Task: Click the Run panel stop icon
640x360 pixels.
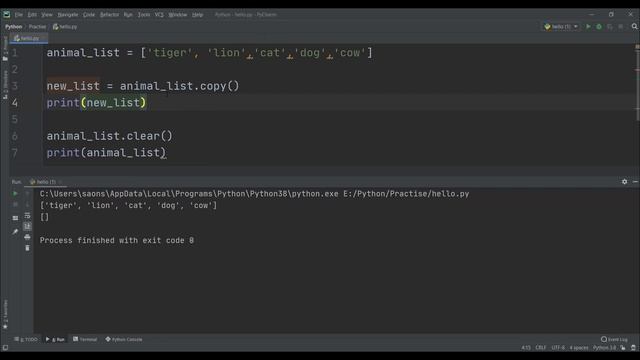Action: [x=15, y=204]
